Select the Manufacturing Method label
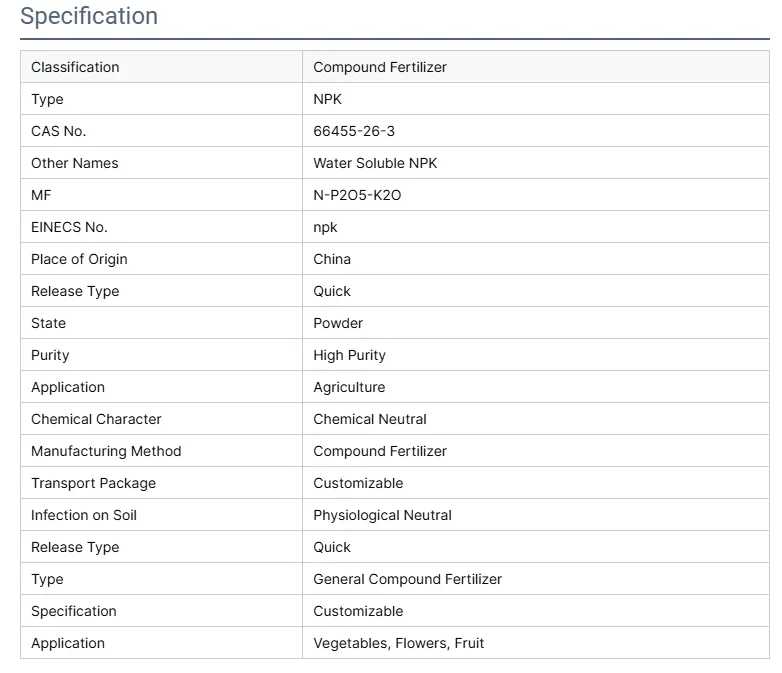Viewport: 782px width, 673px height. 106,451
